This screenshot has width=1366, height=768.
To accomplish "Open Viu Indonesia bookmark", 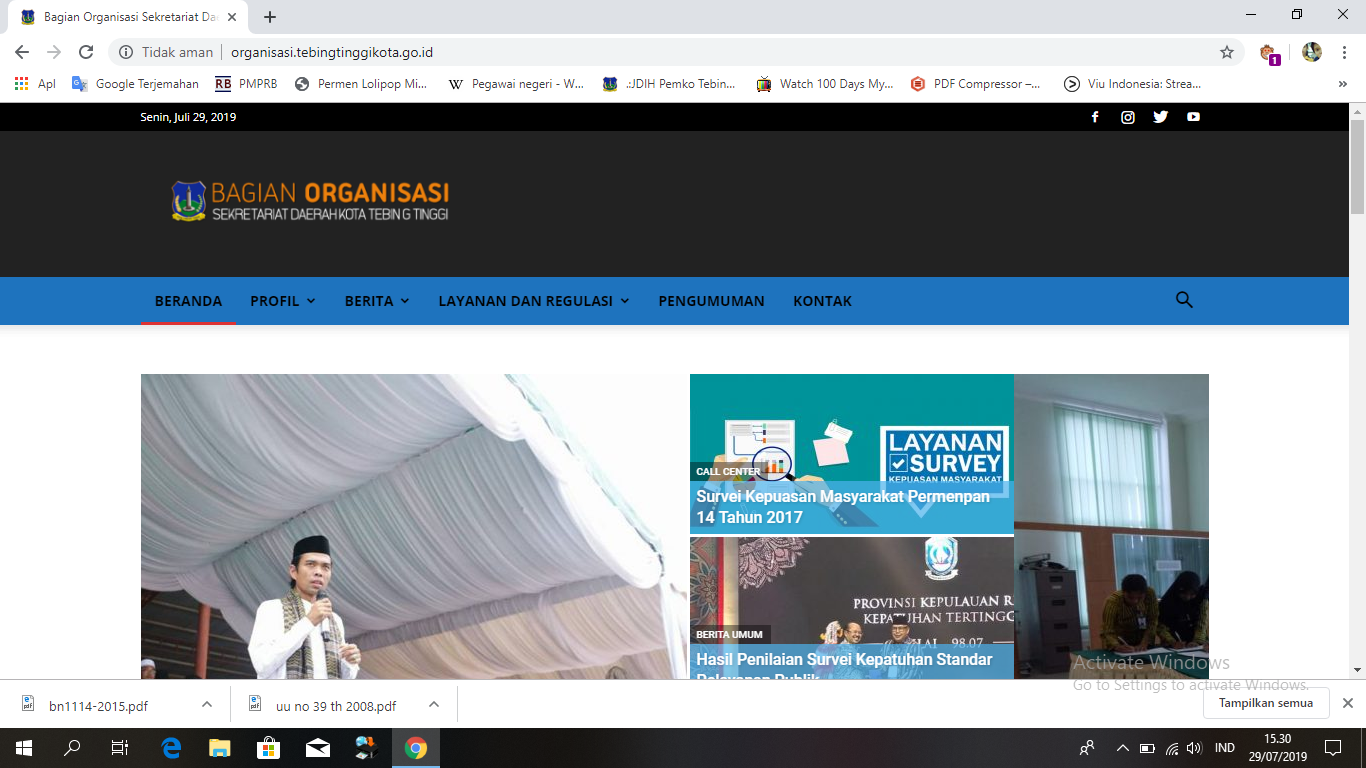I will pyautogui.click(x=1133, y=84).
